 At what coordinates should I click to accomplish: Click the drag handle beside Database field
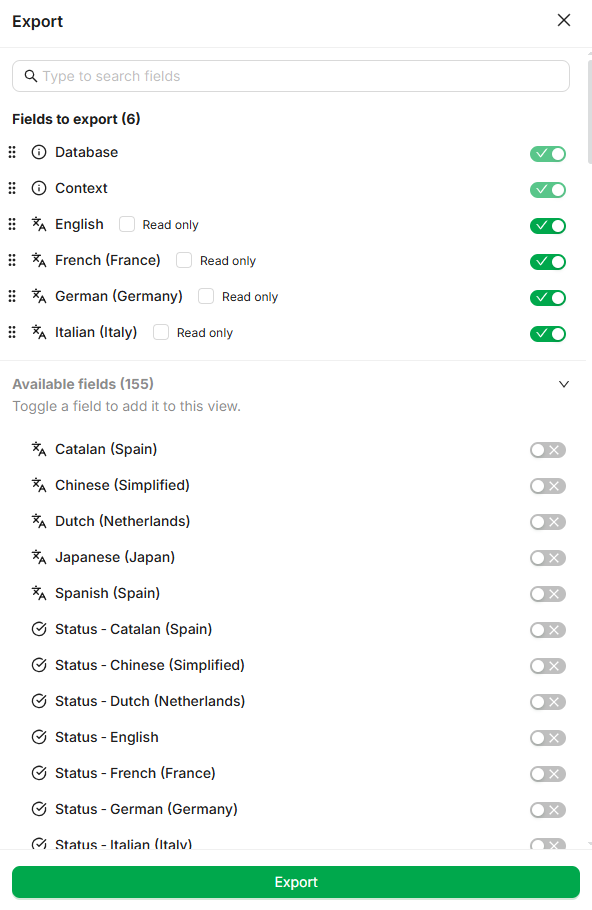12,152
